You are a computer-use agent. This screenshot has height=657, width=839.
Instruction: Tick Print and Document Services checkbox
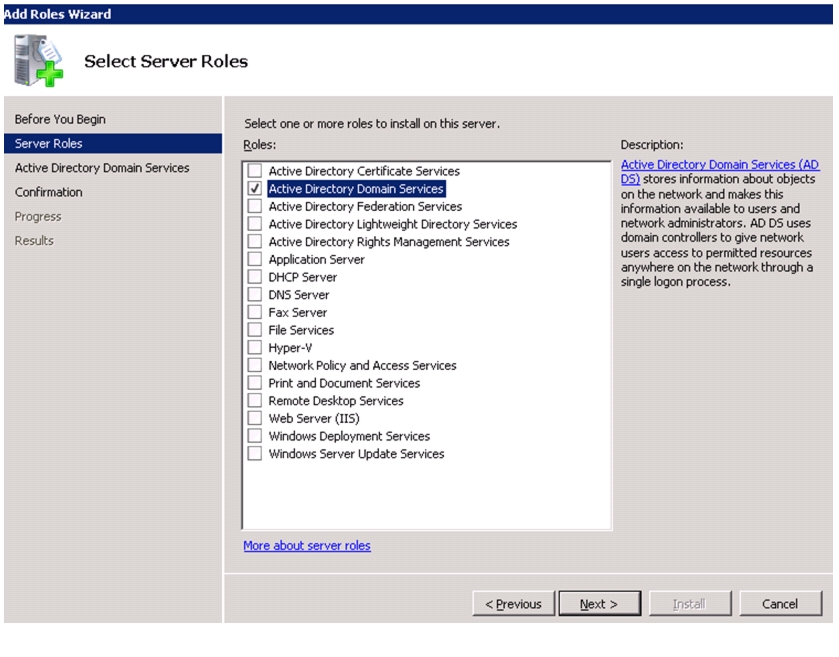coord(255,383)
